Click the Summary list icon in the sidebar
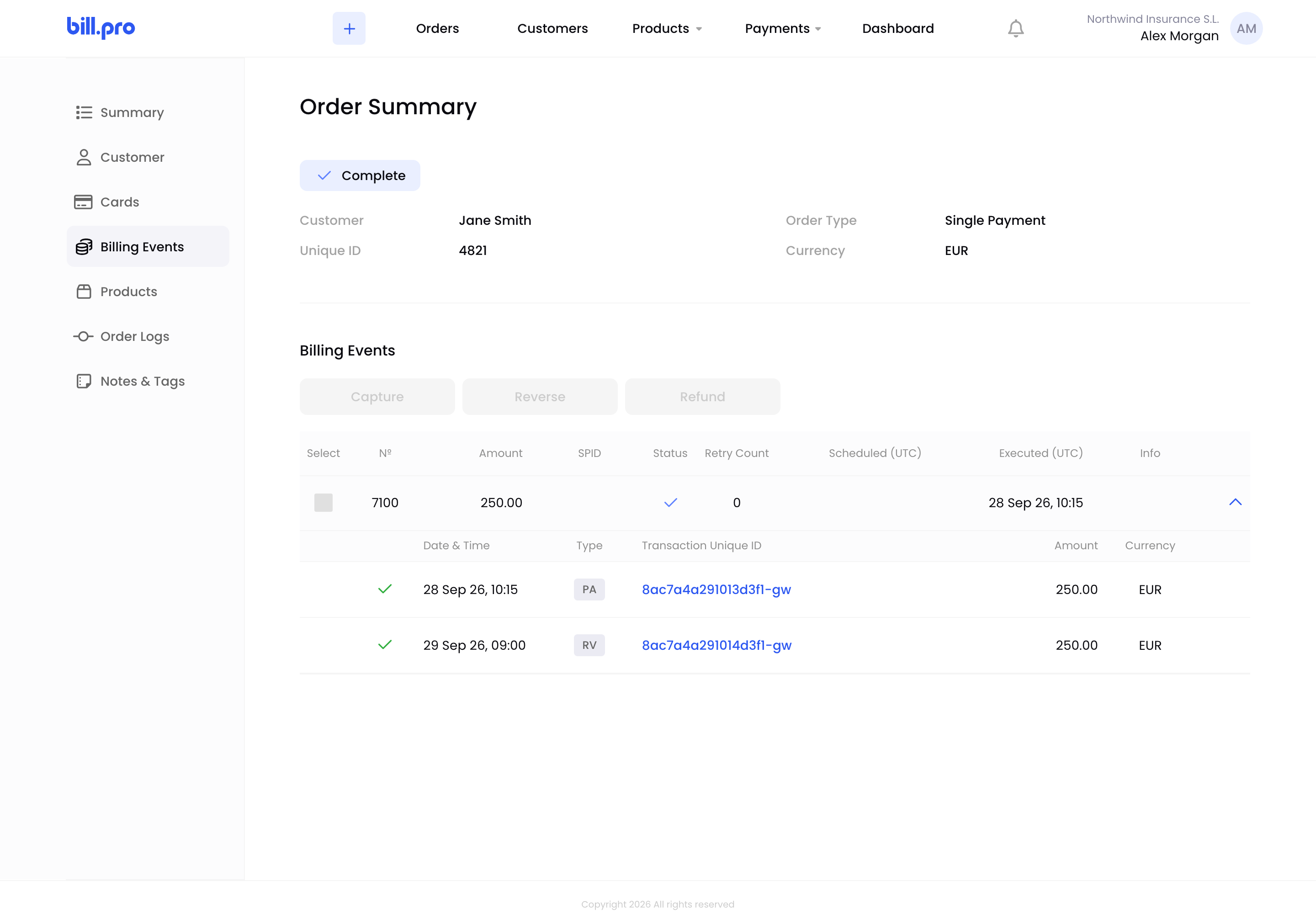1316x924 pixels. [x=84, y=112]
